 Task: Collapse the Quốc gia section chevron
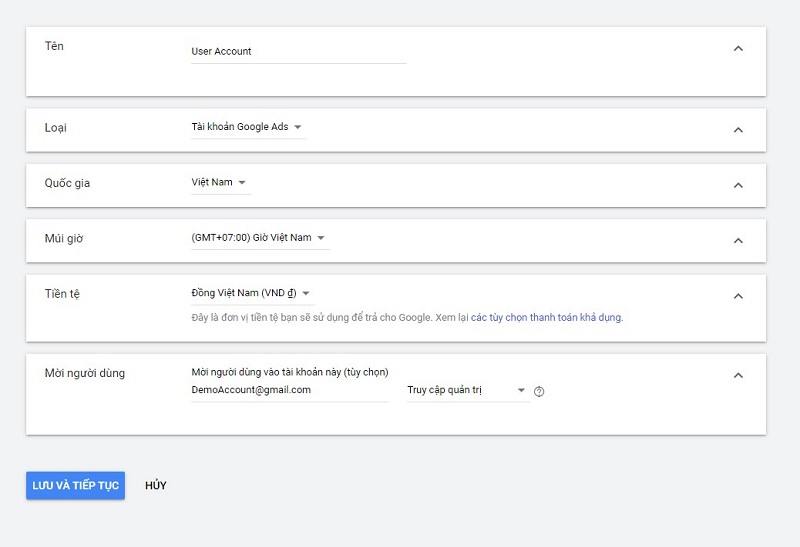click(738, 185)
